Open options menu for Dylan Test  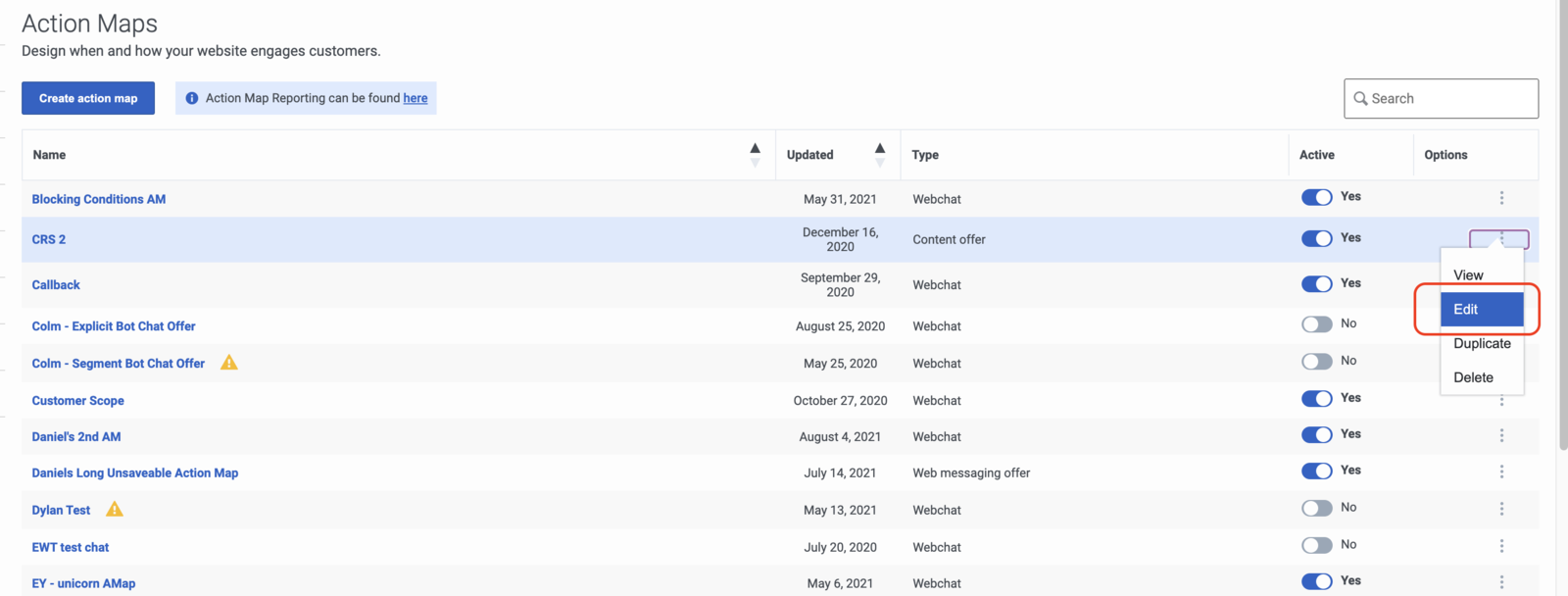[1501, 509]
